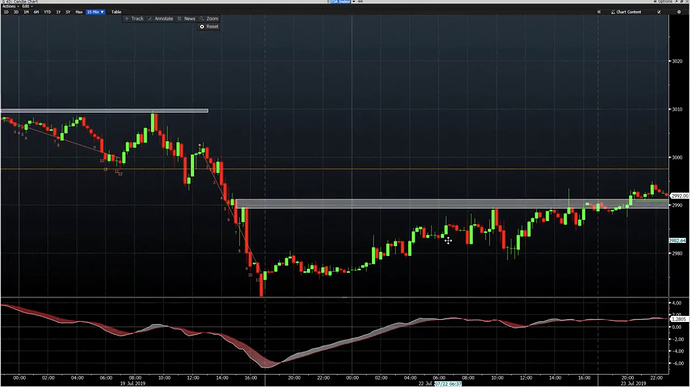The image size is (690, 387).
Task: Click the grey resistance band near 2990
Action: [x=451, y=204]
